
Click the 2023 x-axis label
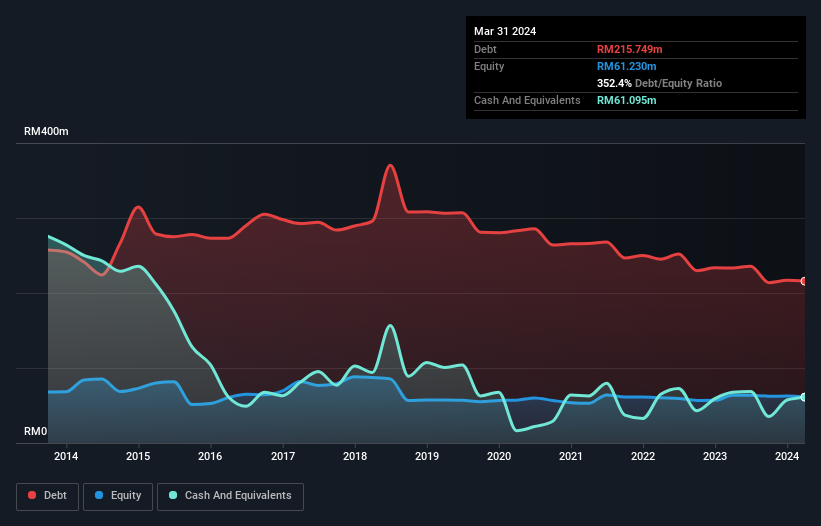point(715,456)
